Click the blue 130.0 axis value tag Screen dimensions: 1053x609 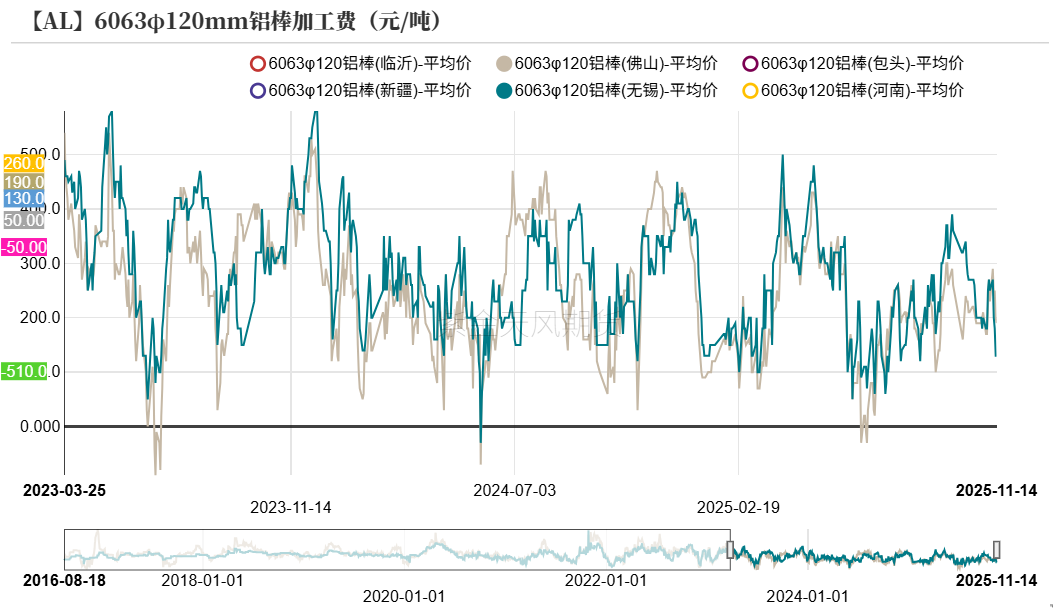pyautogui.click(x=23, y=199)
